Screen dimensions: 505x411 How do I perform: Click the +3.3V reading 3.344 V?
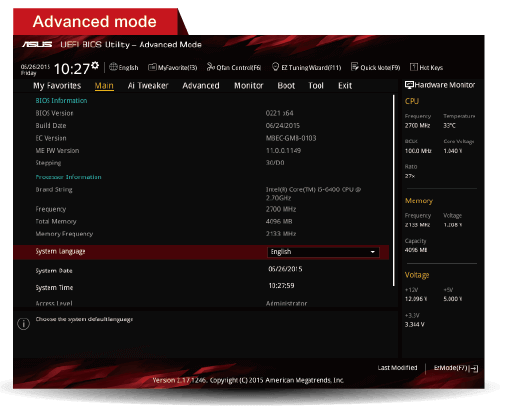click(415, 324)
